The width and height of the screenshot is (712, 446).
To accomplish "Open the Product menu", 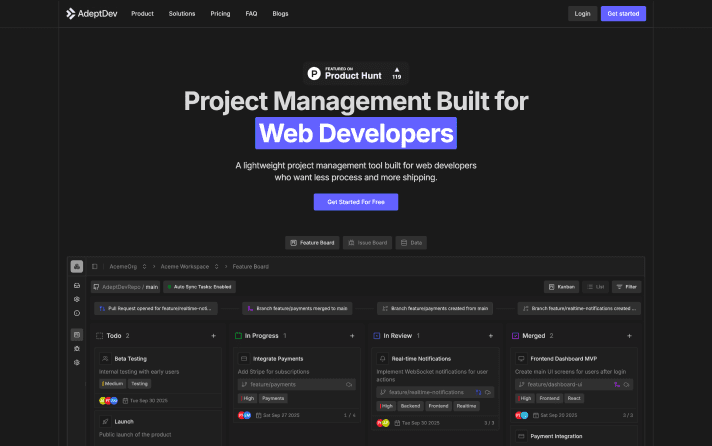I will point(142,14).
